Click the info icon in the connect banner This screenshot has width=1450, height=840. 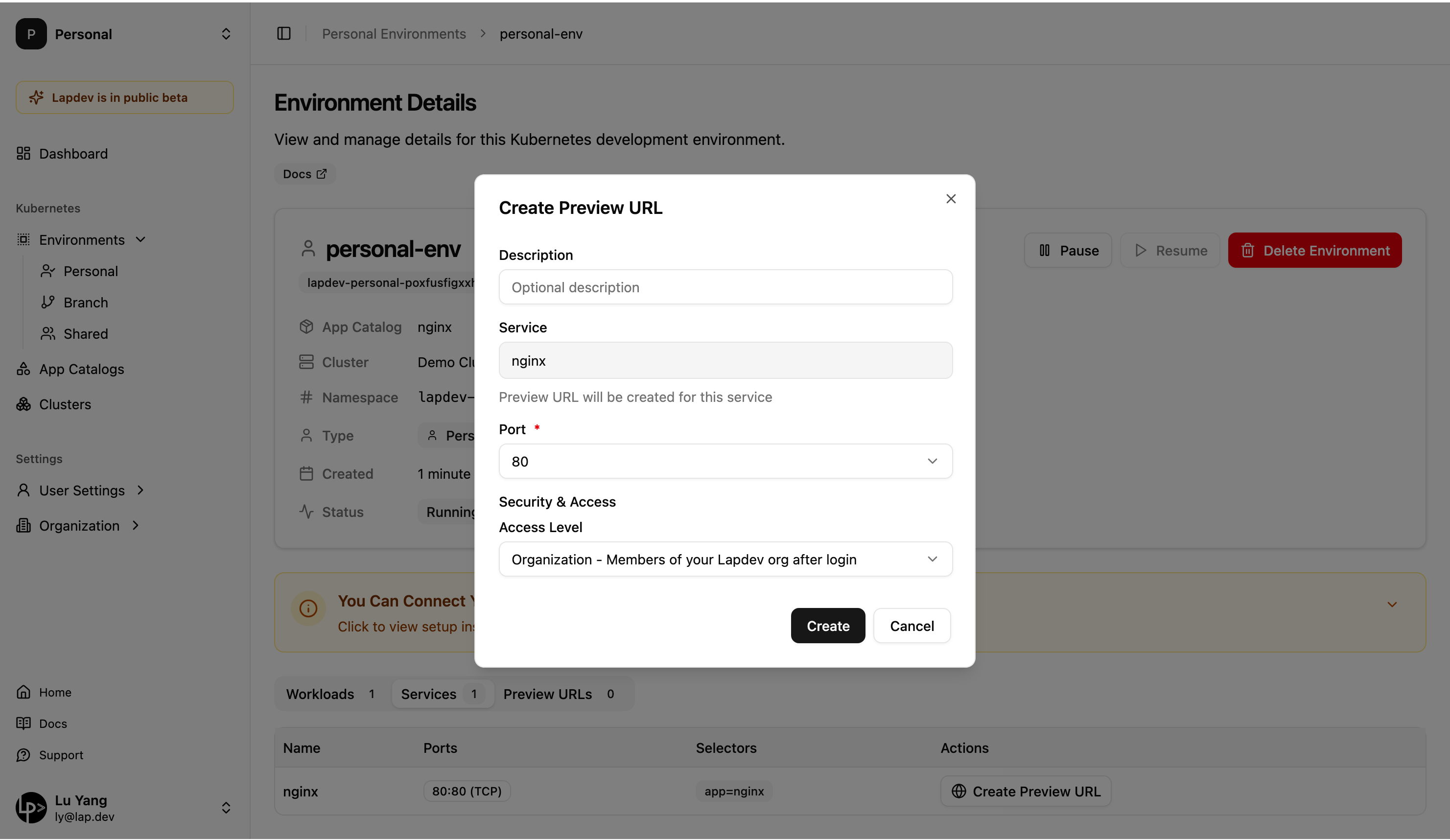308,608
